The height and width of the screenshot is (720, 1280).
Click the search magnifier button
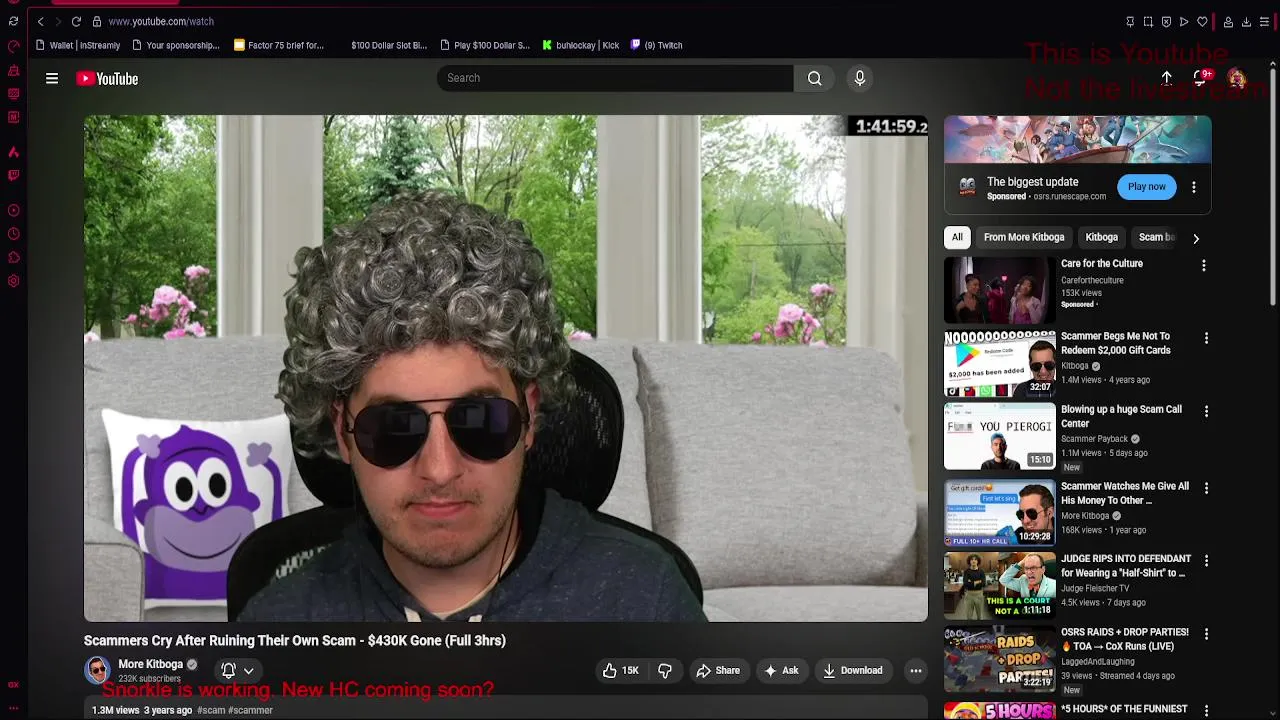pos(815,78)
